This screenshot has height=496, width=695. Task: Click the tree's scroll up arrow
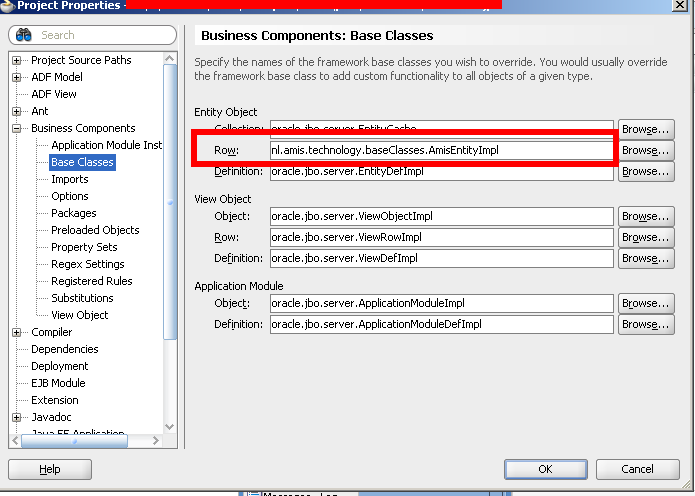[x=170, y=58]
